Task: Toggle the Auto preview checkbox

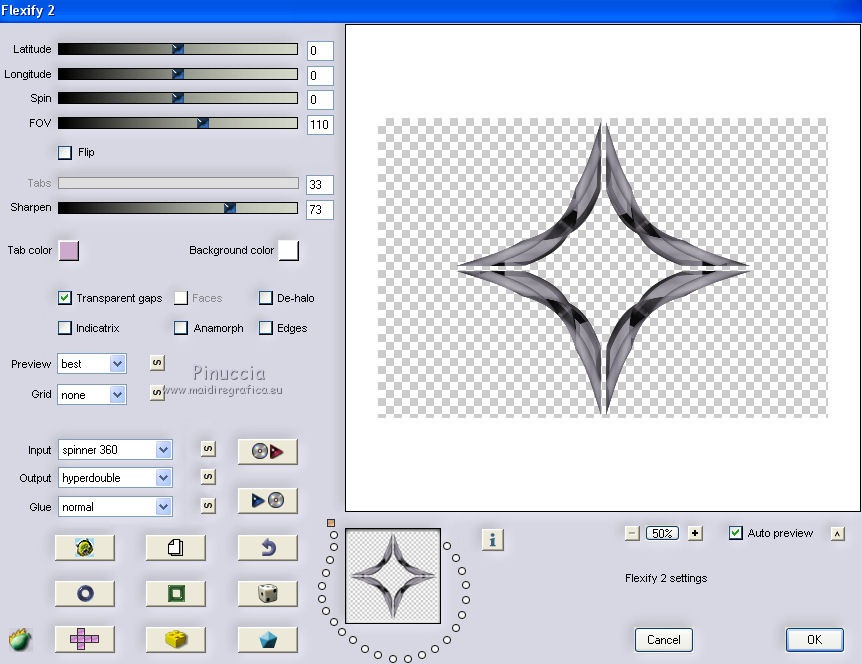Action: (736, 533)
